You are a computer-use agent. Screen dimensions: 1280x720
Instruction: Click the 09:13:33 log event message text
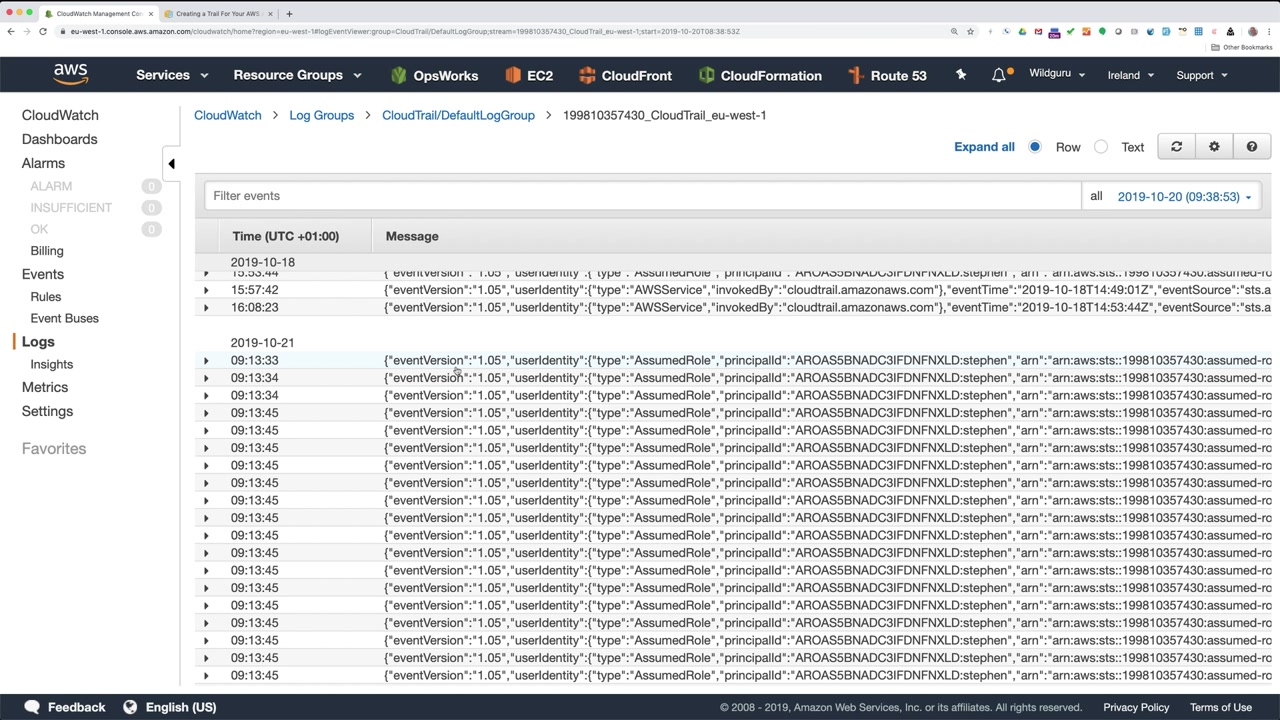click(x=828, y=360)
